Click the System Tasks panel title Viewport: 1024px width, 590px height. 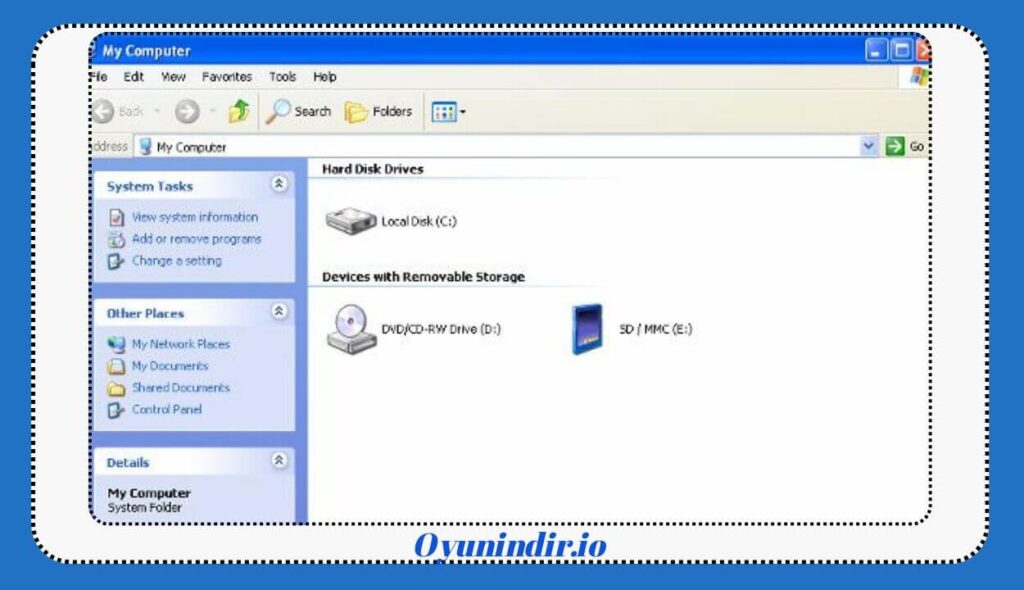click(x=150, y=186)
